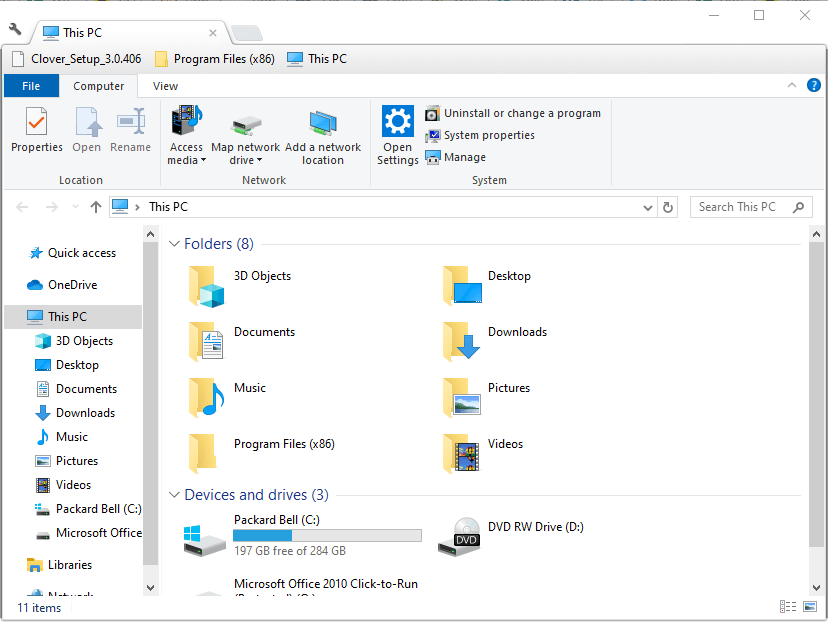Image resolution: width=828 pixels, height=622 pixels.
Task: Open a new Clover tab
Action: point(247,33)
